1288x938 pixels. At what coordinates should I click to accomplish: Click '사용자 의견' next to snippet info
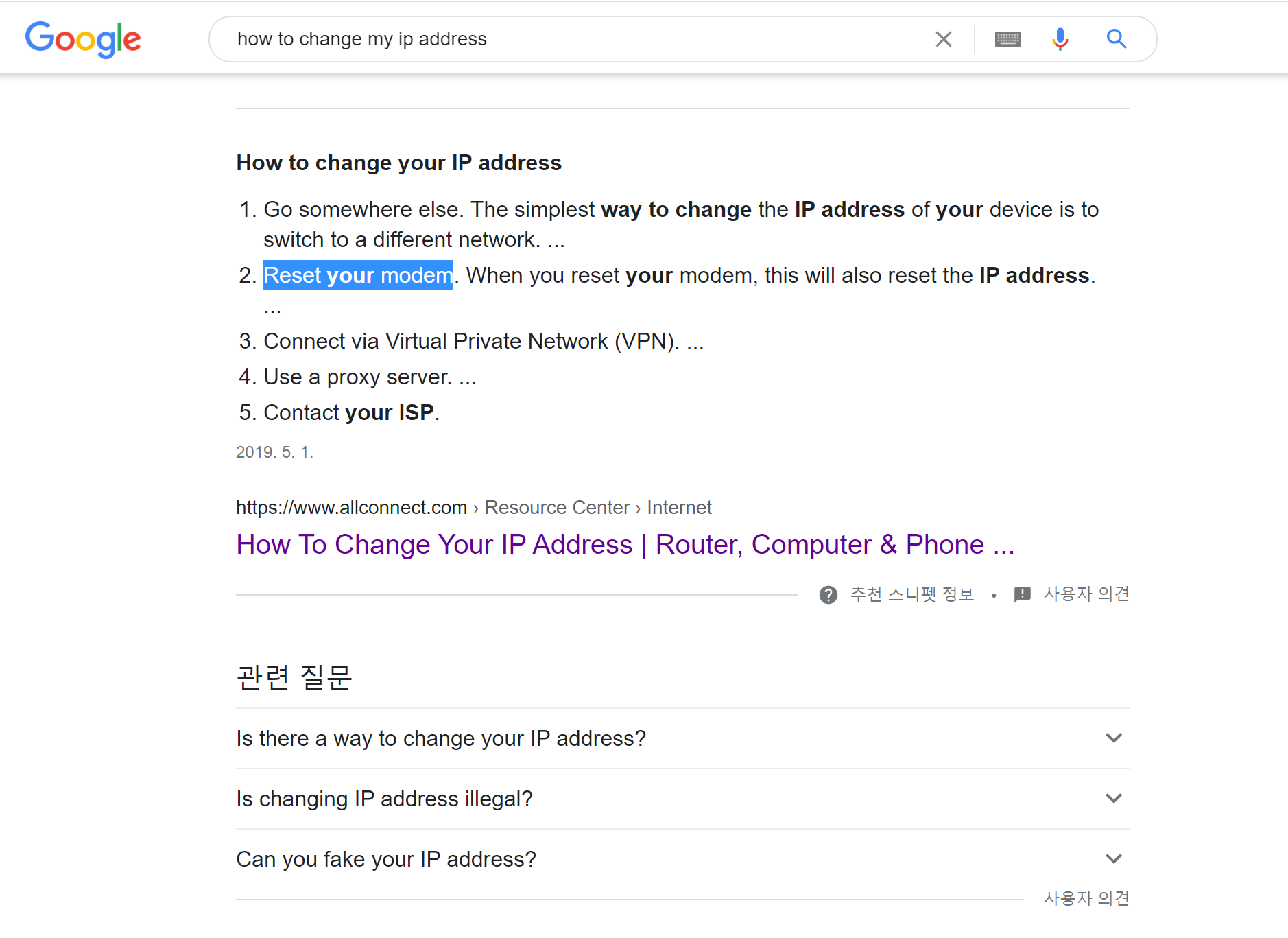point(1086,594)
